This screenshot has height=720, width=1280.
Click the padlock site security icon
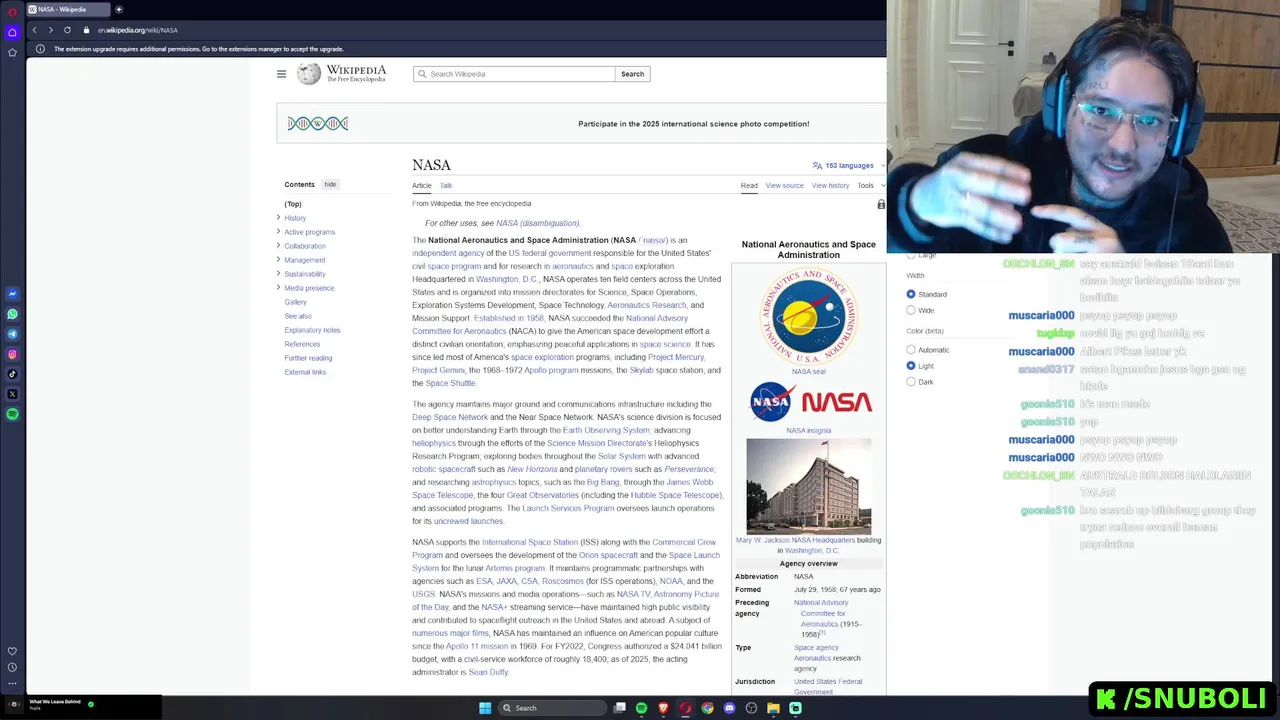click(x=86, y=30)
